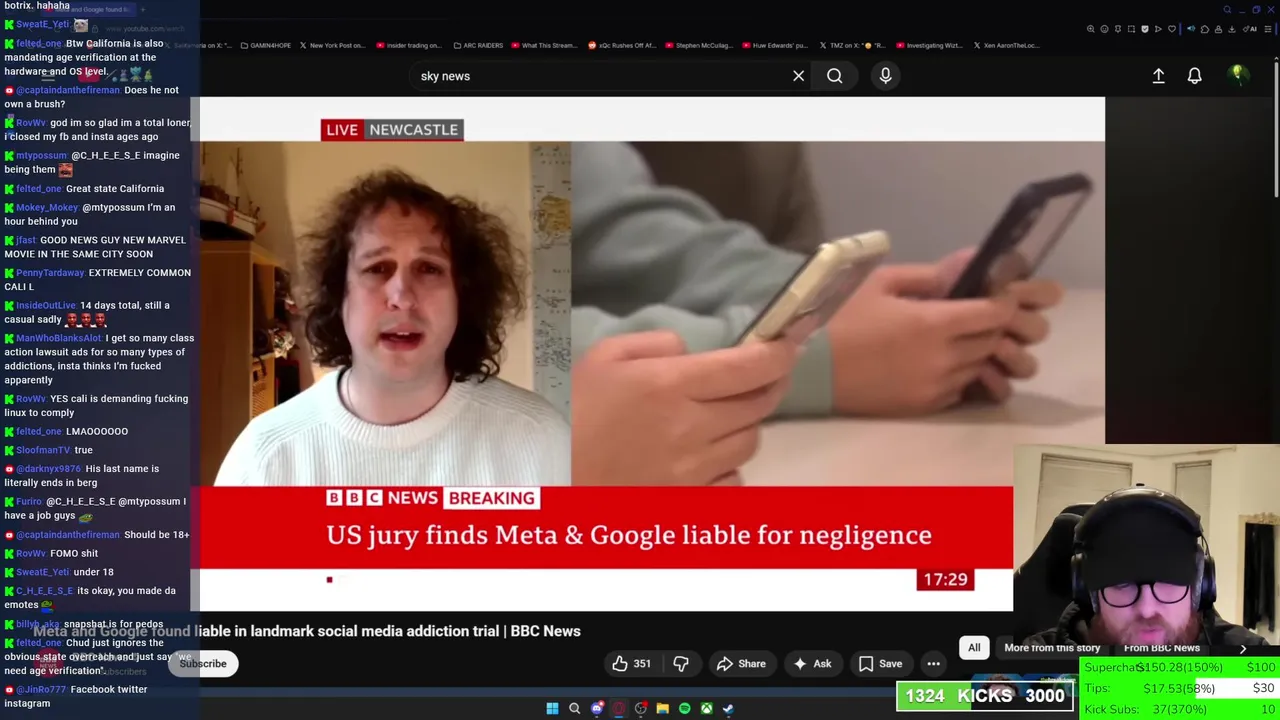1280x720 pixels.
Task: Take a snapshot with the capture icon
Action: pyautogui.click(x=1131, y=29)
